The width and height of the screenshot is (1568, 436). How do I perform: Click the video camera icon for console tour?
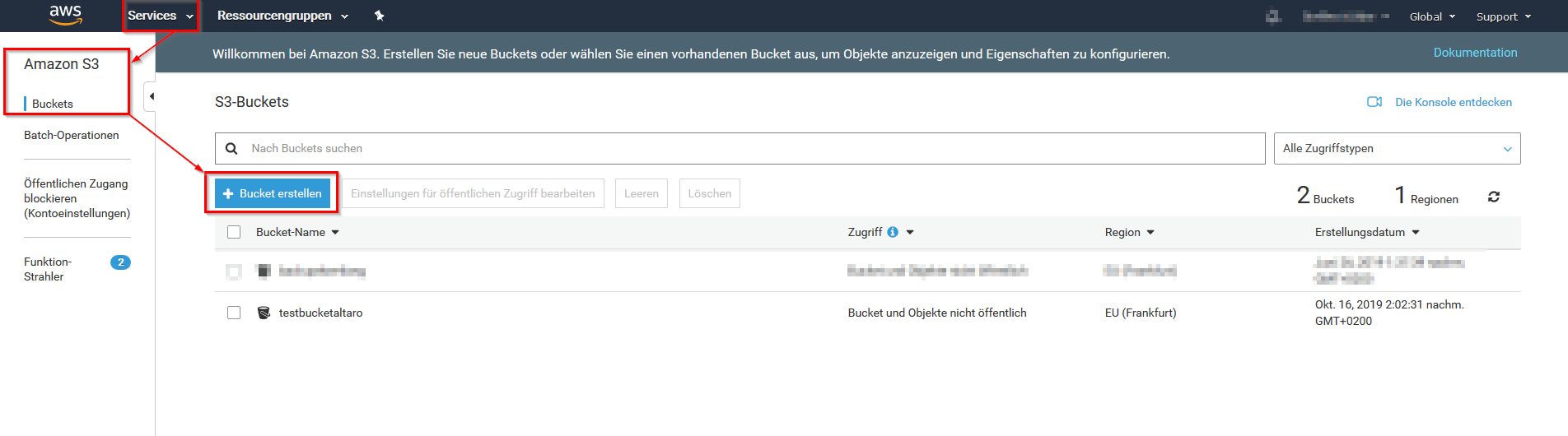pos(1374,102)
